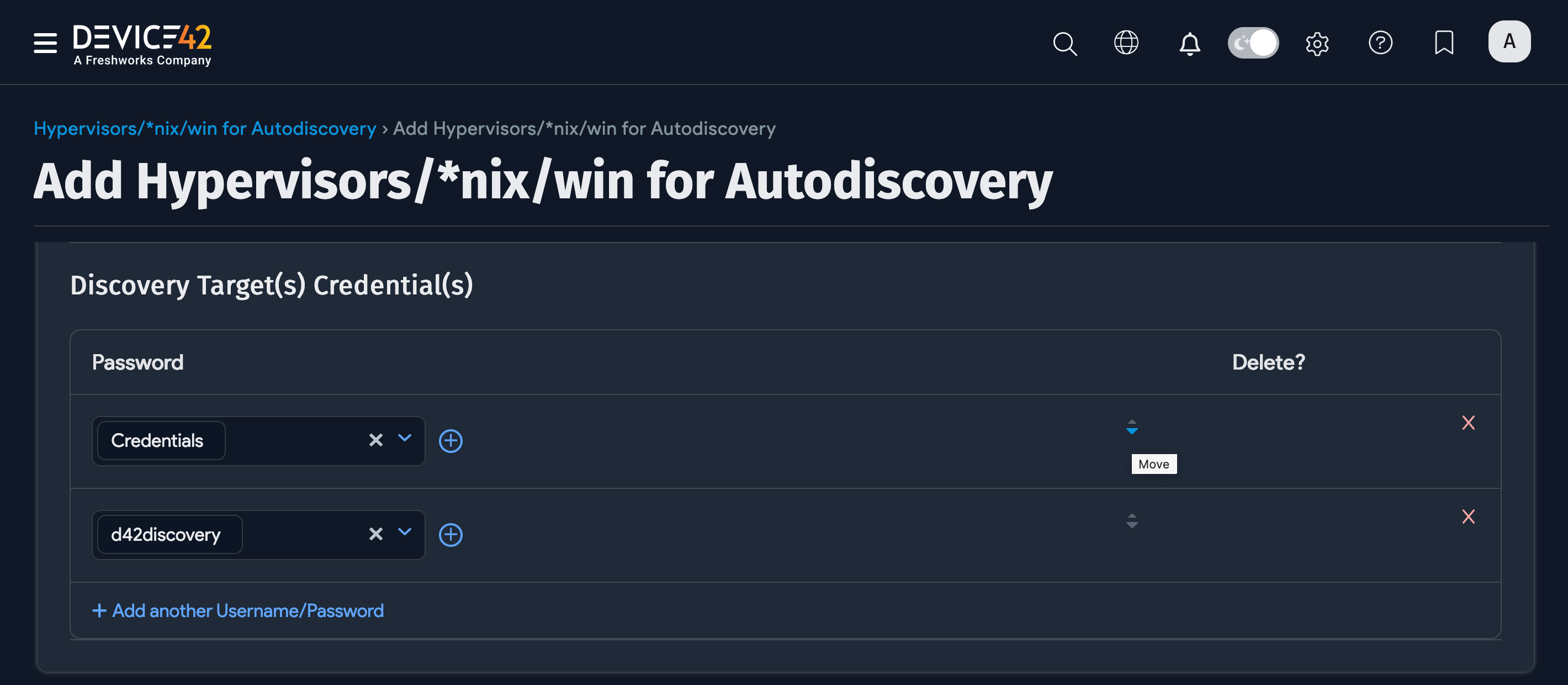1568x685 pixels.
Task: Expand the Credentials password dropdown
Action: click(x=405, y=439)
